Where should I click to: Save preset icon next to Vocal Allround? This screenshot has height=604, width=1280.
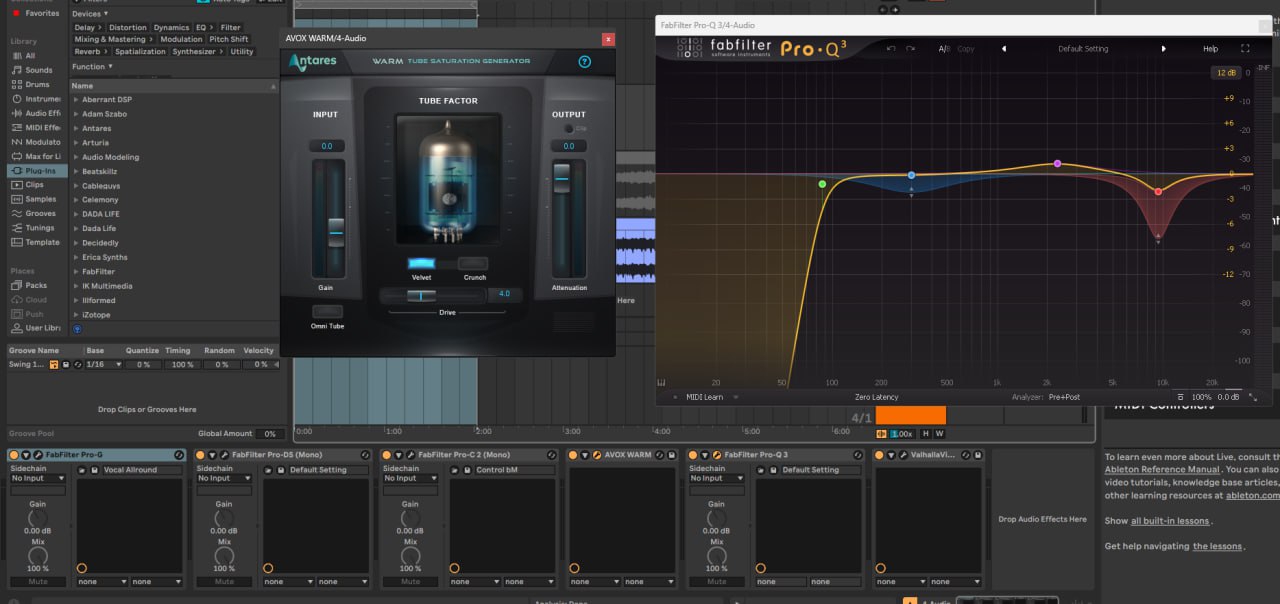coord(94,470)
